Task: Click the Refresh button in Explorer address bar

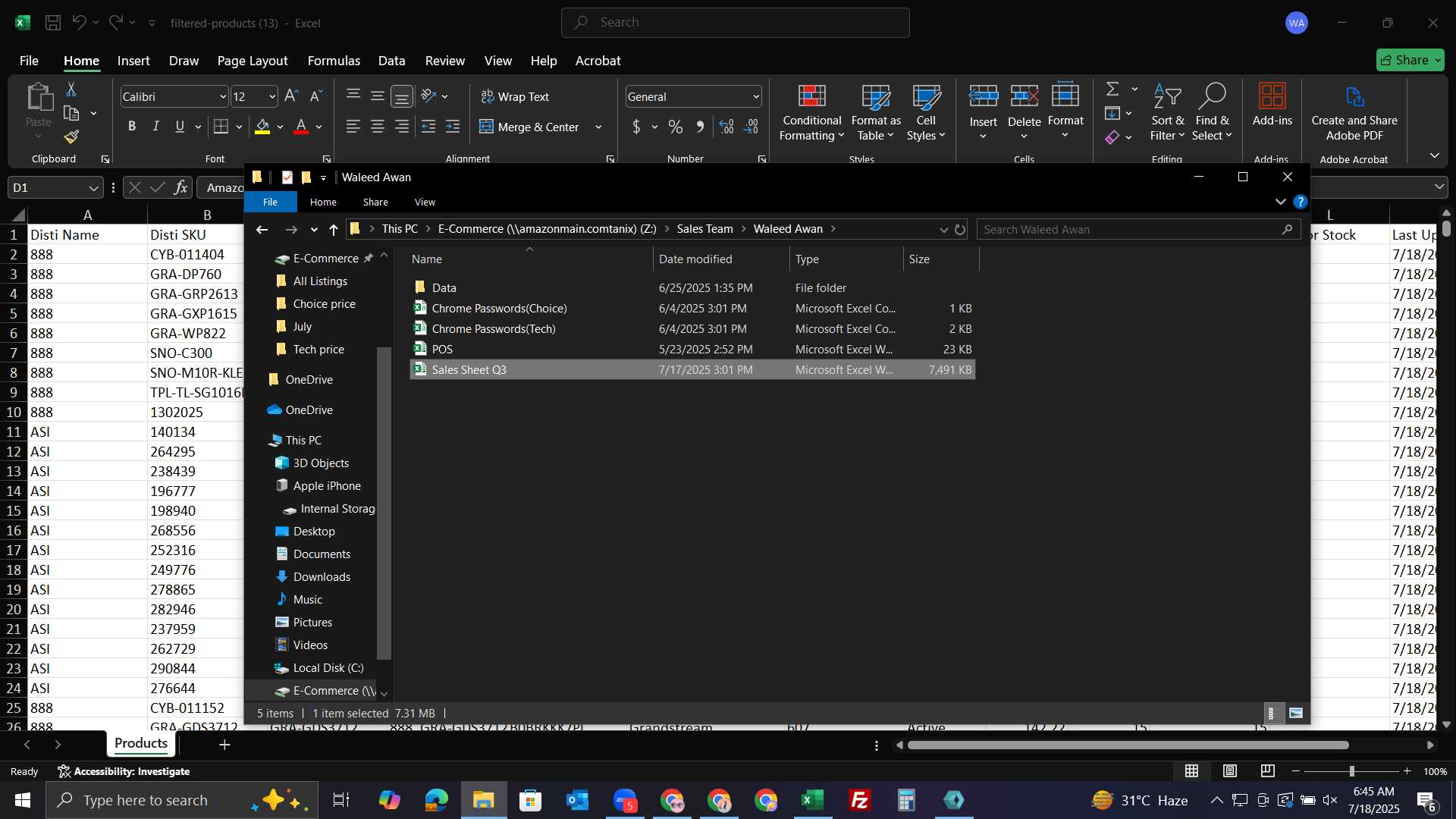Action: (x=960, y=230)
